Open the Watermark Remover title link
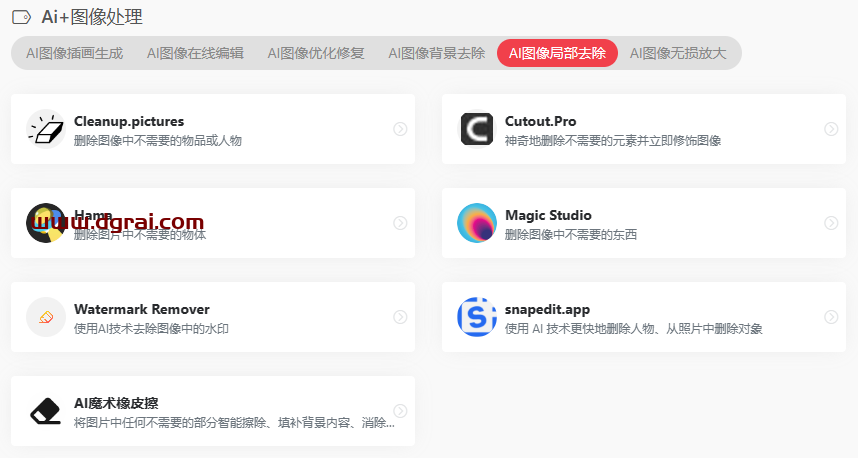This screenshot has height=458, width=858. click(142, 309)
